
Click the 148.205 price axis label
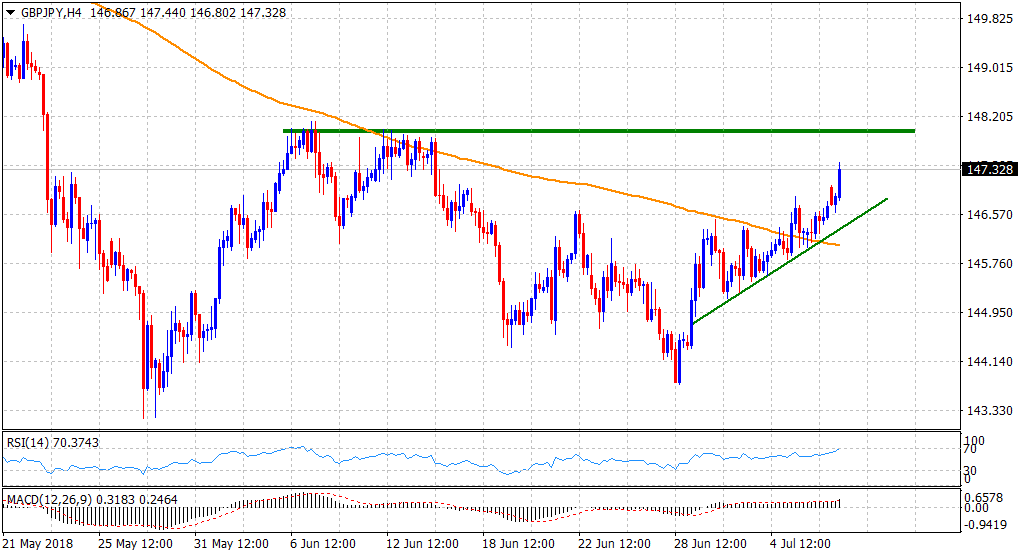(988, 117)
